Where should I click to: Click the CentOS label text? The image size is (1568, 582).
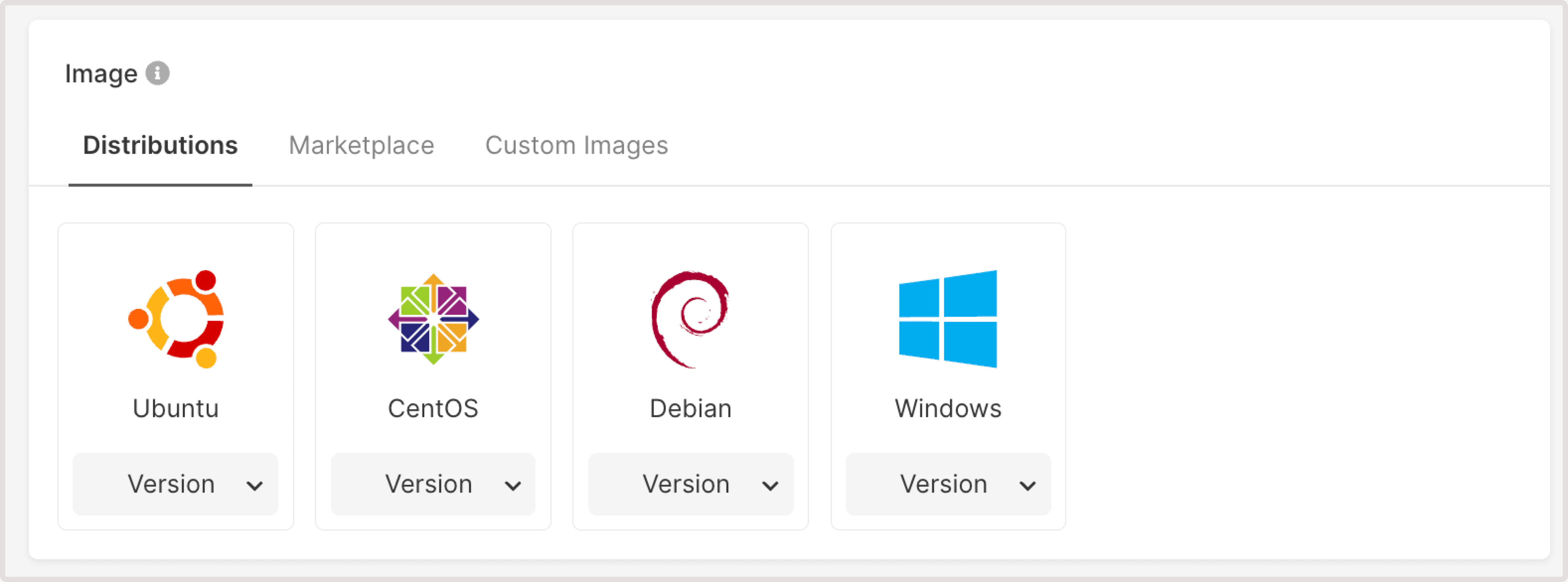pos(433,408)
